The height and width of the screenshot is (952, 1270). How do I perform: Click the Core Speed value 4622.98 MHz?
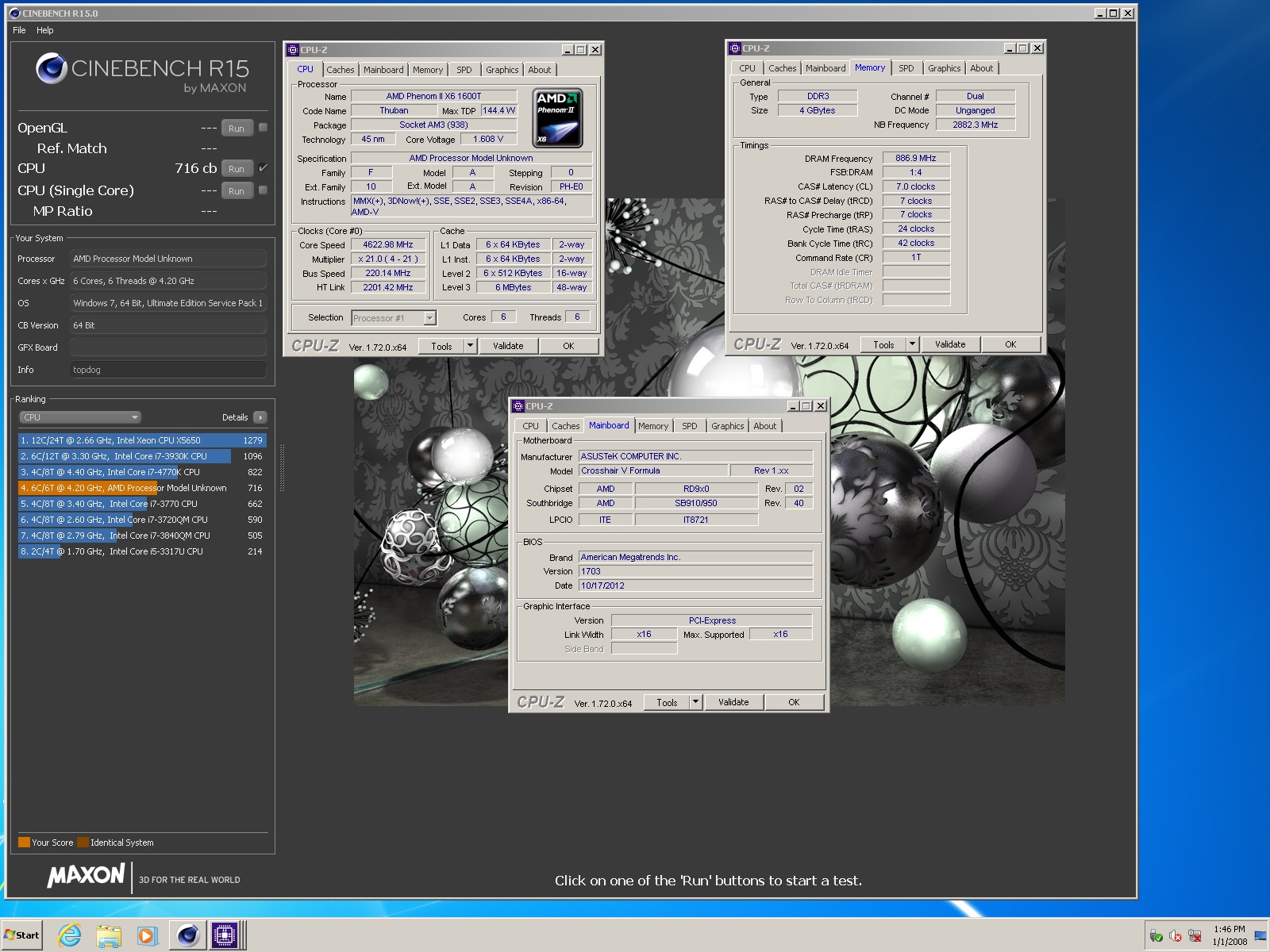point(388,244)
